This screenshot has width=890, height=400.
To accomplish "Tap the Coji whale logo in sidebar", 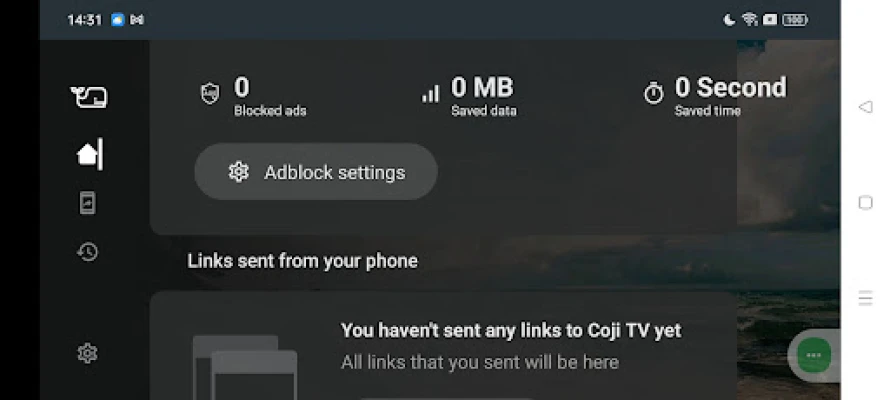I will (88, 97).
